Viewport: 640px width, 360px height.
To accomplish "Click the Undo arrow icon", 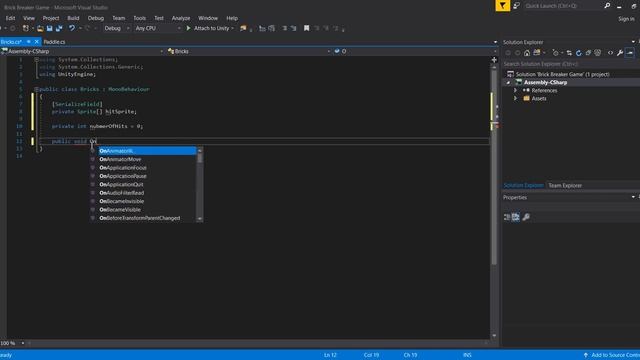I will pyautogui.click(x=72, y=28).
